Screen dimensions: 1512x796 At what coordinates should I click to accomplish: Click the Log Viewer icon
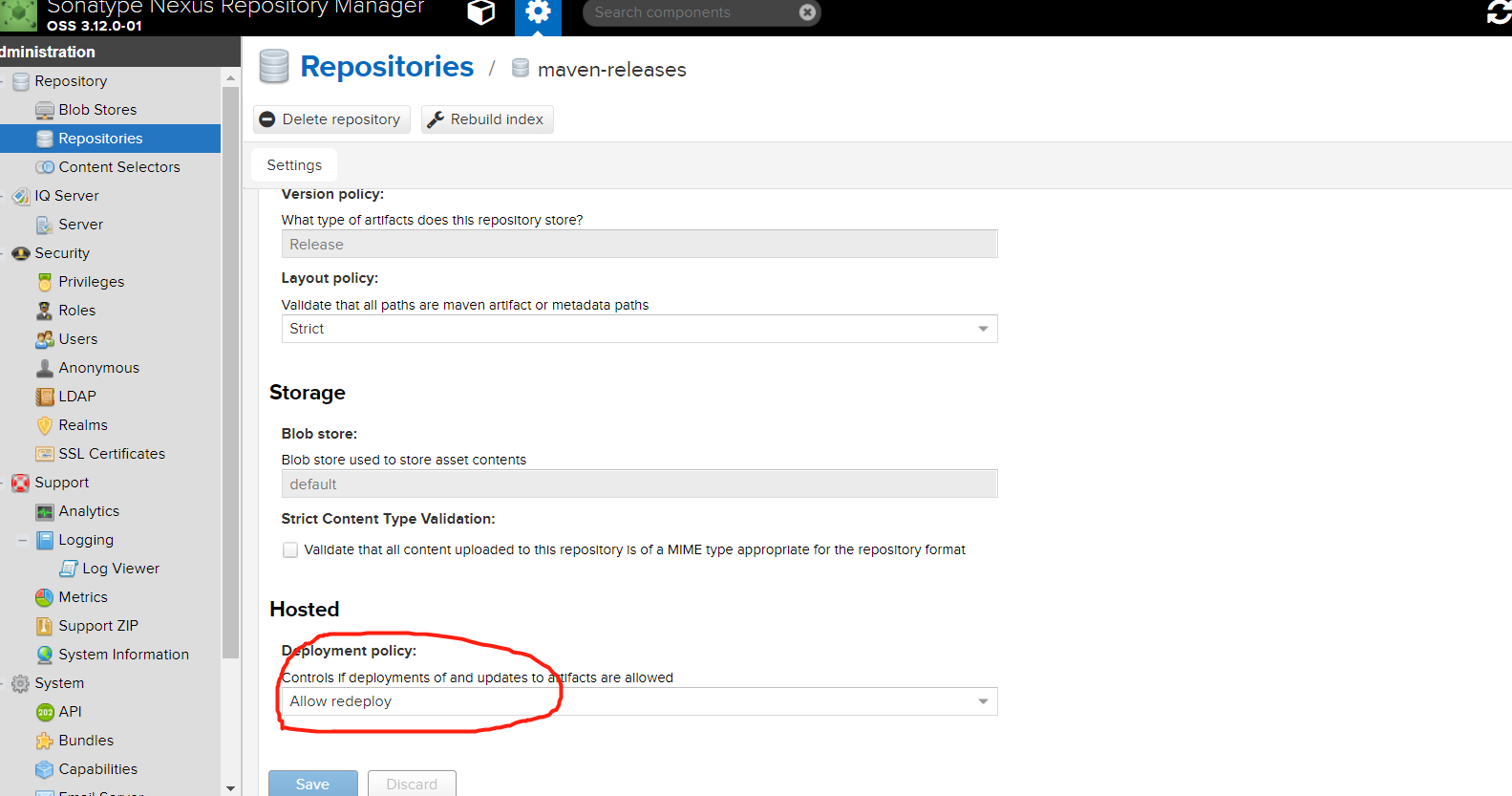[69, 569]
